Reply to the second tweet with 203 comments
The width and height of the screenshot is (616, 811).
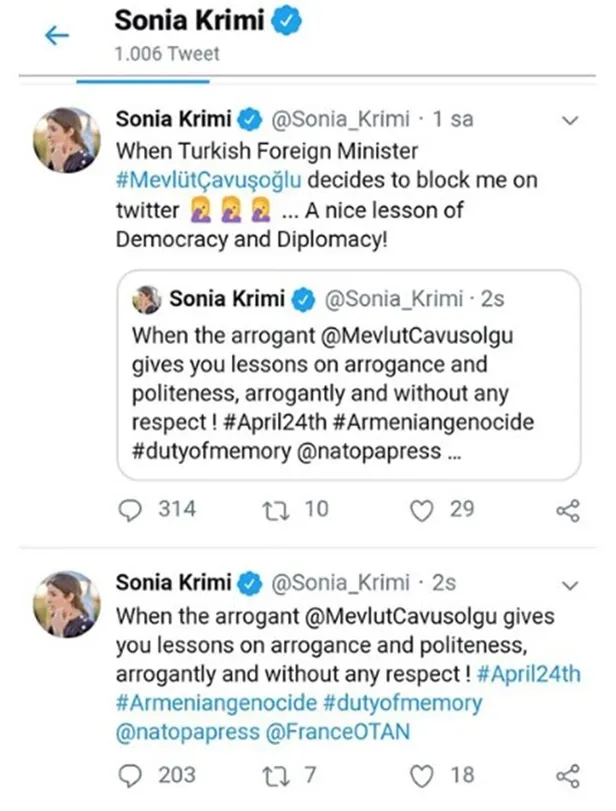(131, 775)
